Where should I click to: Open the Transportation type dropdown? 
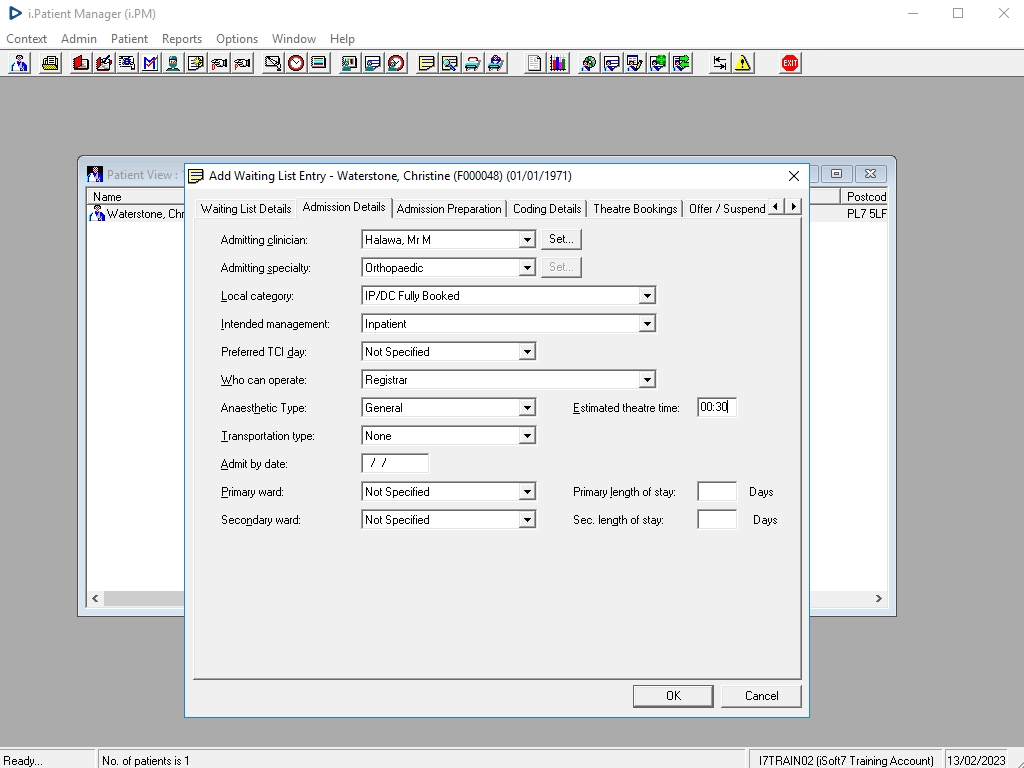tap(527, 436)
